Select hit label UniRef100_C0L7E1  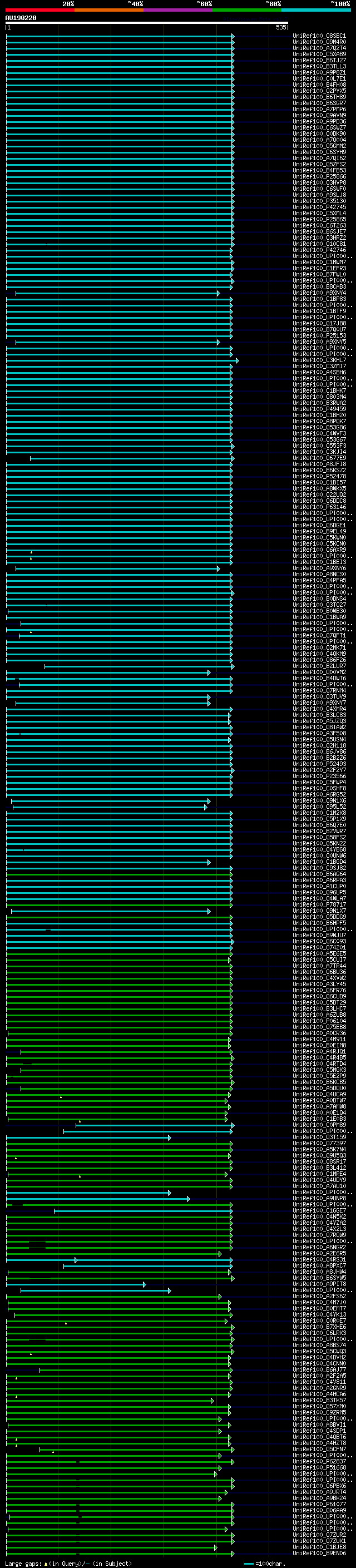pos(319,78)
